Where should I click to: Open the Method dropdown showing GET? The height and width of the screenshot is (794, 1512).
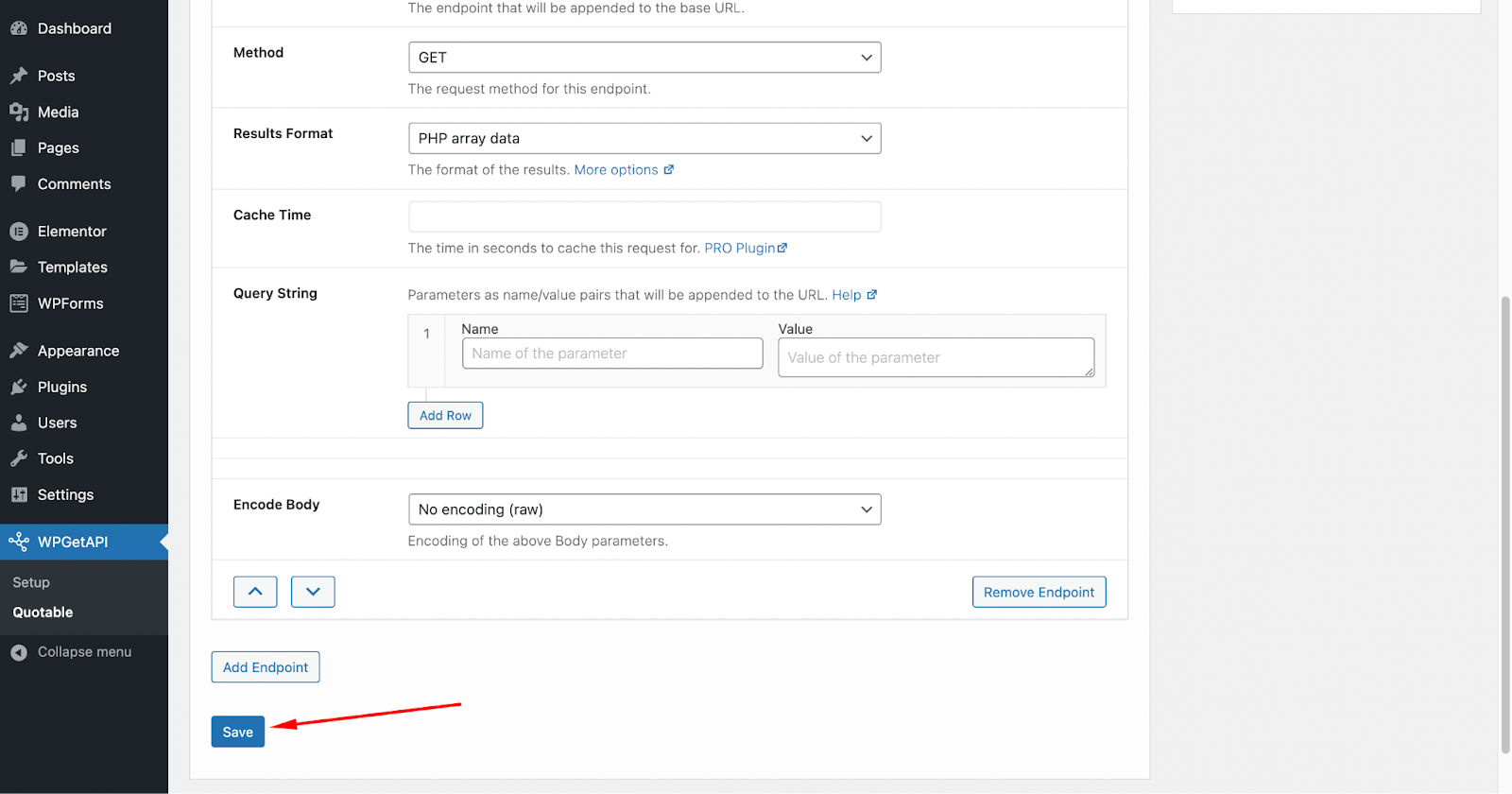click(x=644, y=58)
